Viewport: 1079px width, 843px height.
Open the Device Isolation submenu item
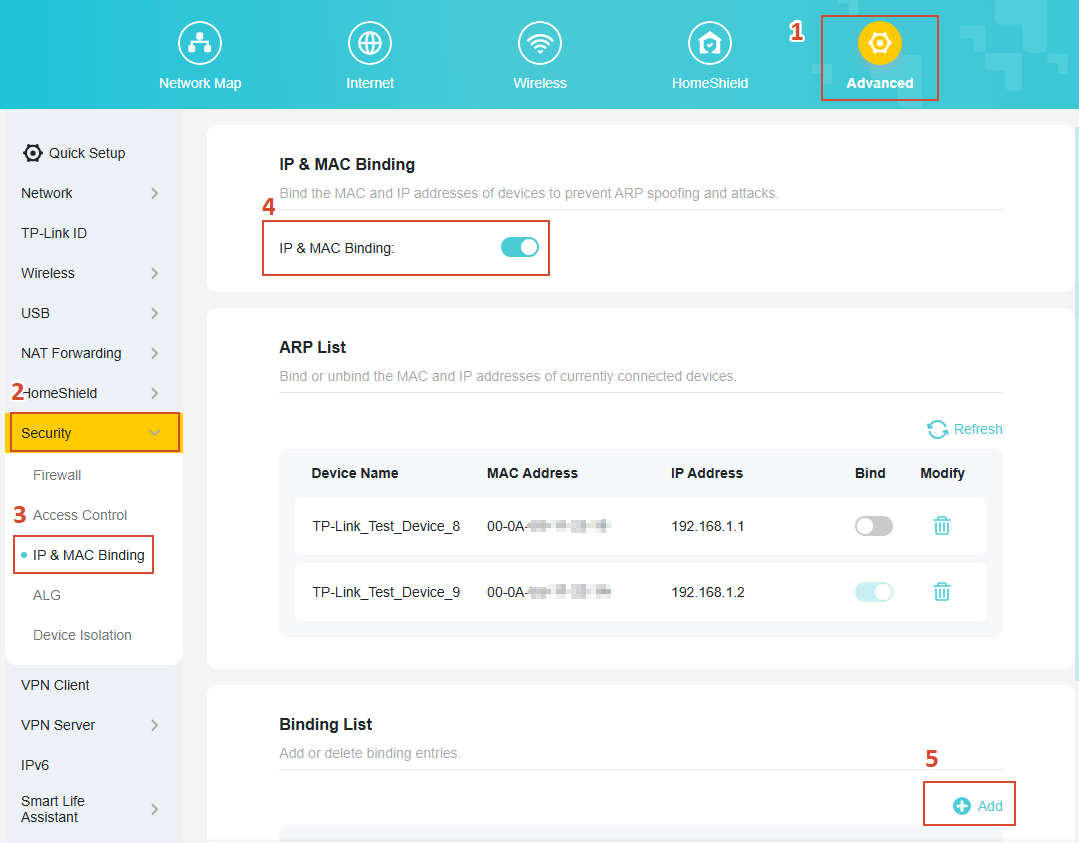(82, 634)
